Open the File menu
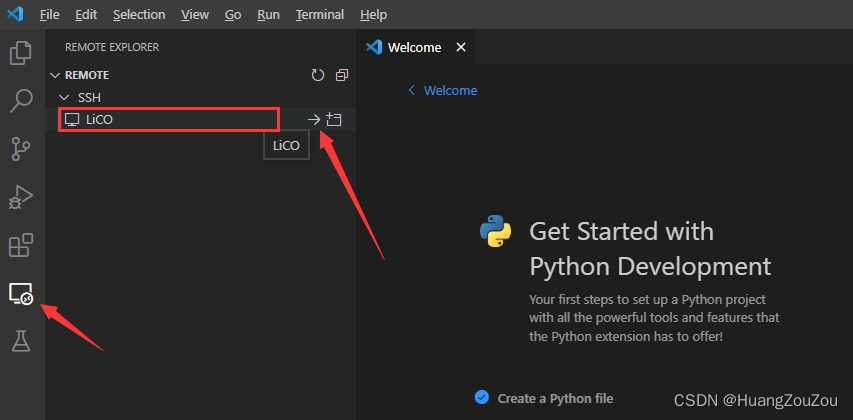Screen dimensions: 853x420 click(x=50, y=15)
